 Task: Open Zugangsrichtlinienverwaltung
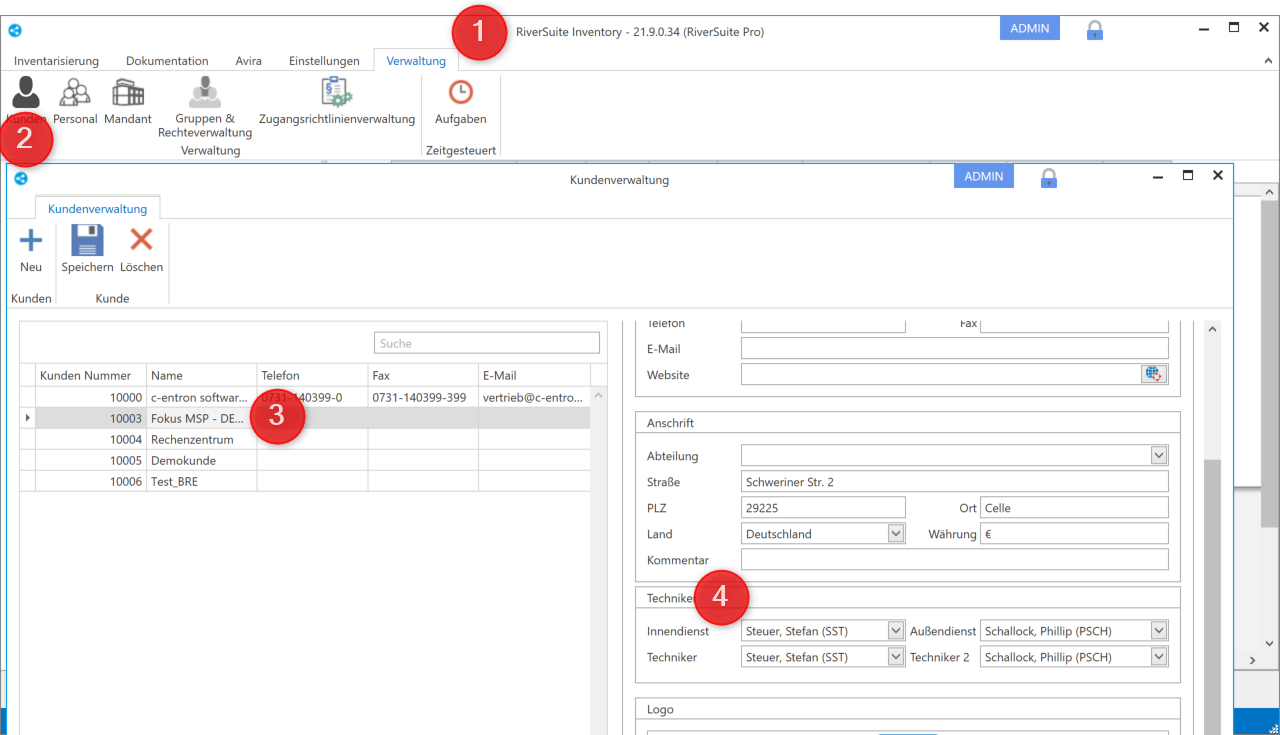[x=337, y=102]
